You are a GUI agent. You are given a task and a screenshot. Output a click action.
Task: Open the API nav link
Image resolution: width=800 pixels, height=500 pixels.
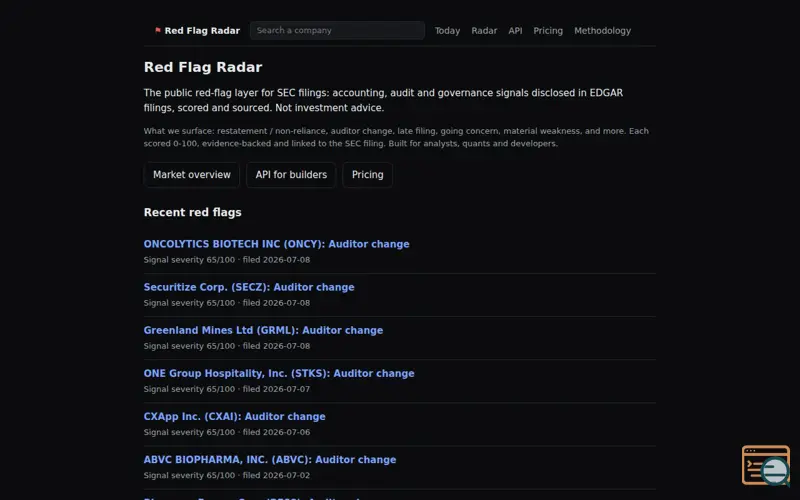coord(515,31)
